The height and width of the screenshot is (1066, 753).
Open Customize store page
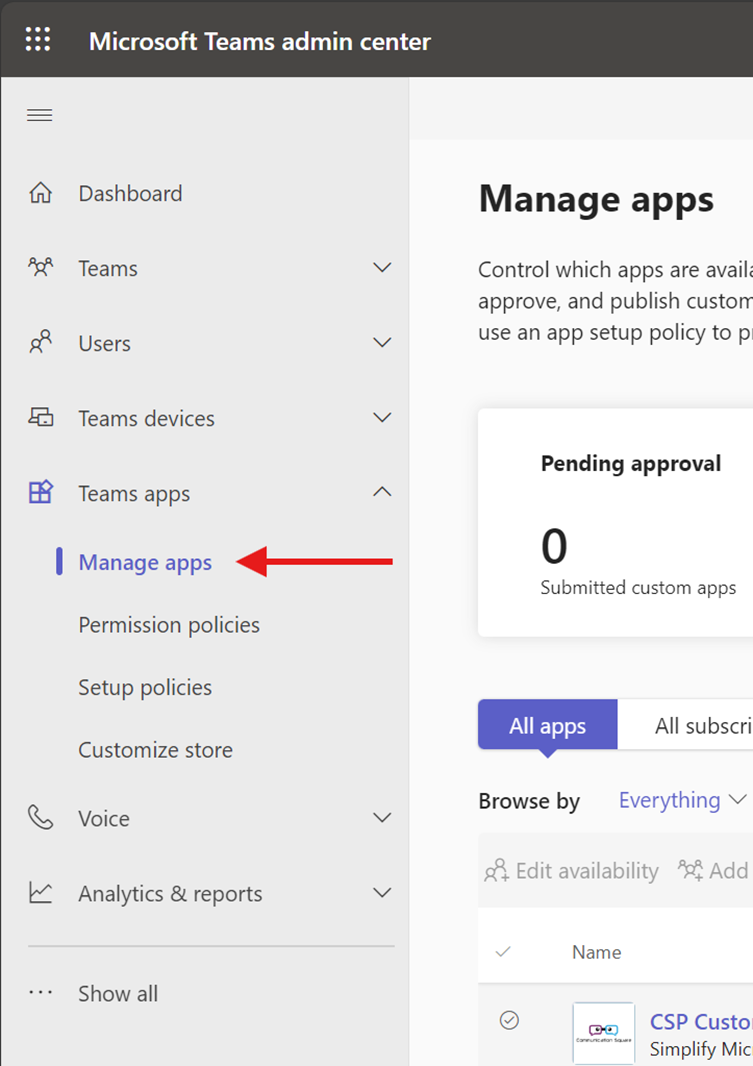point(155,750)
